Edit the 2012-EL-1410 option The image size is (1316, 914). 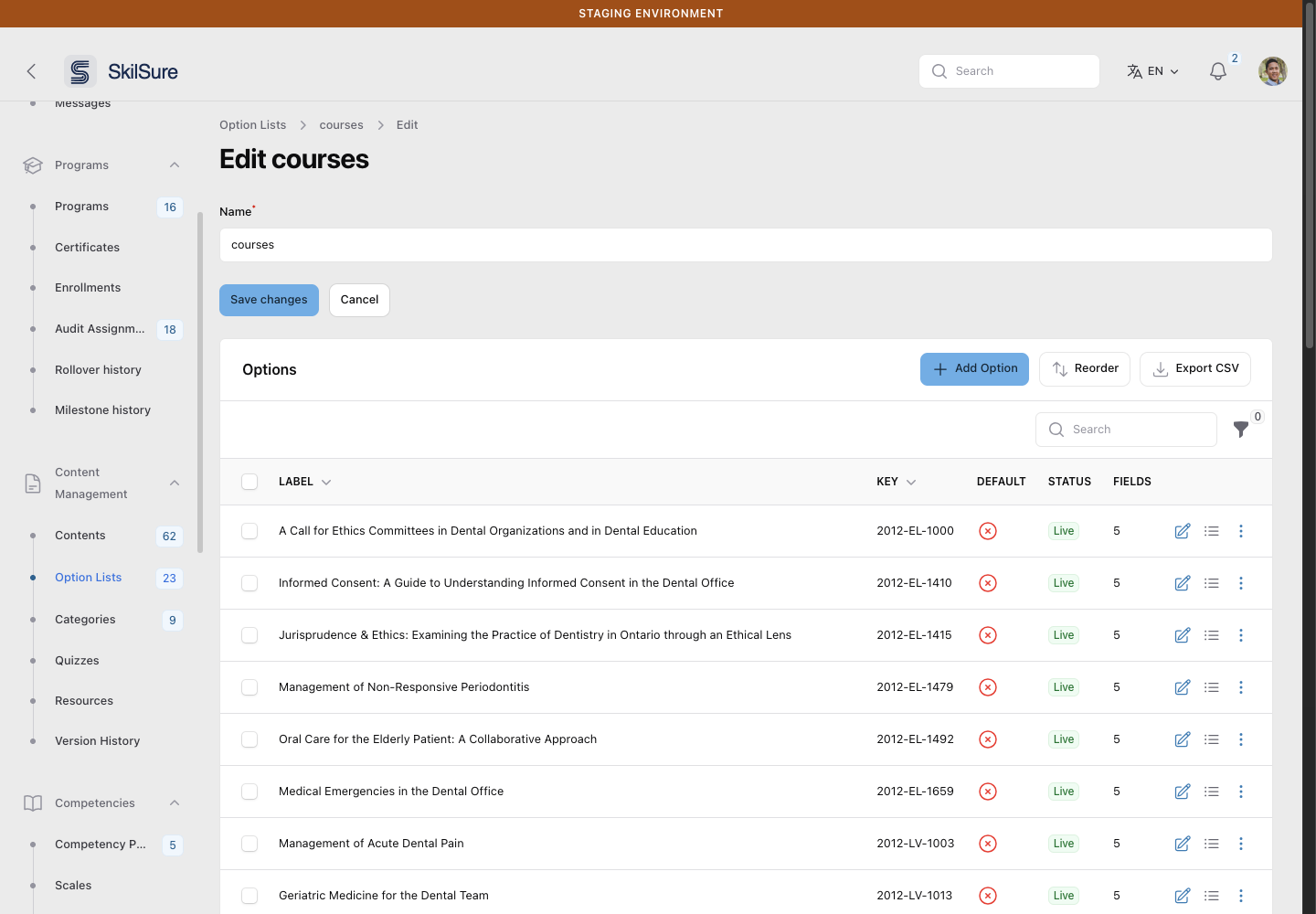(1183, 583)
